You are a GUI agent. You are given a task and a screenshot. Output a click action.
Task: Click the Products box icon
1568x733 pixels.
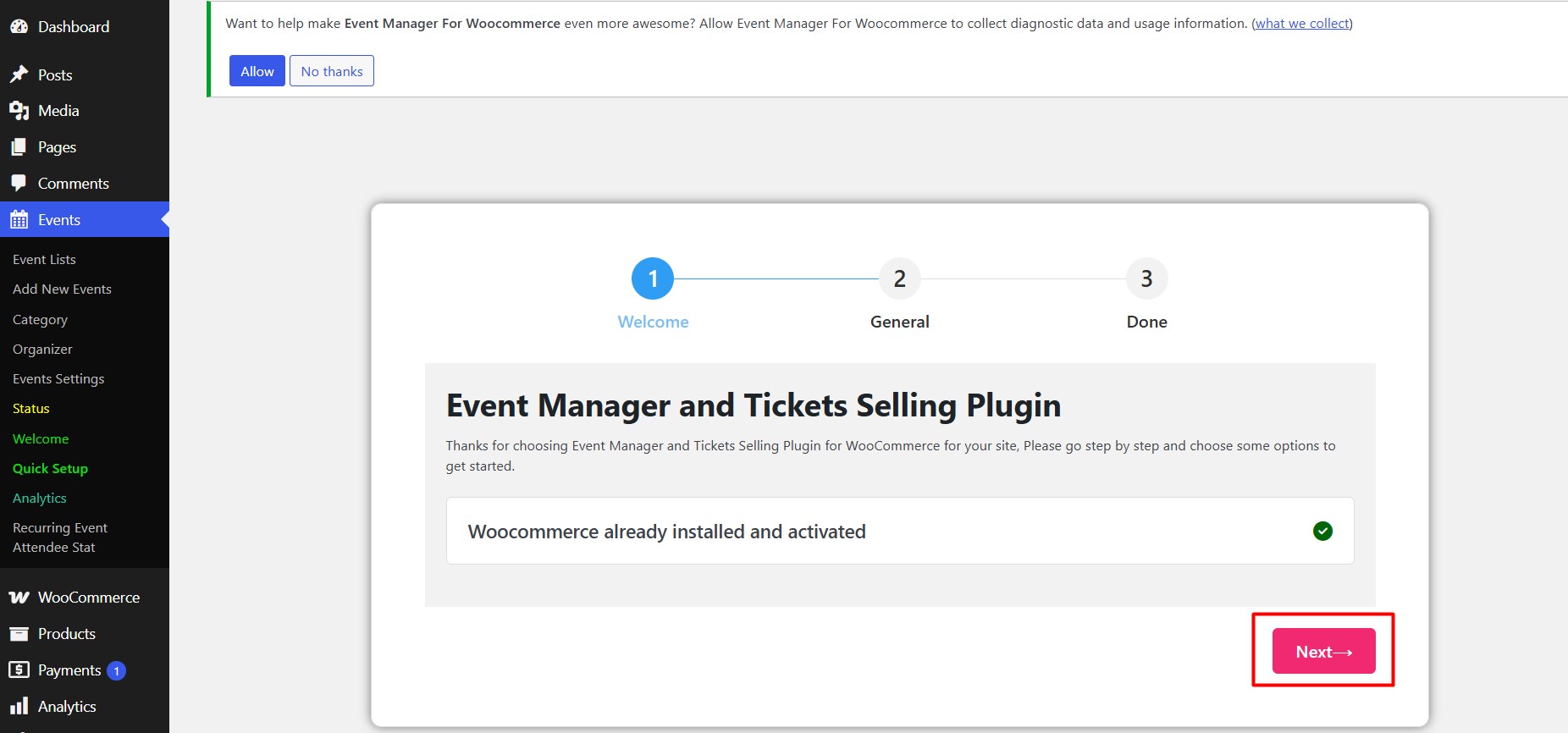19,633
